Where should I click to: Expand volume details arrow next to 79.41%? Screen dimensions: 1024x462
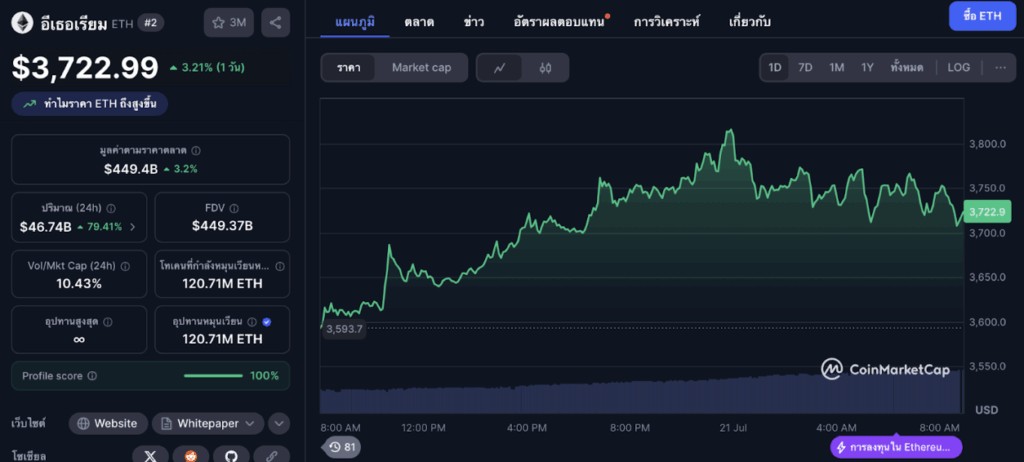coord(133,227)
